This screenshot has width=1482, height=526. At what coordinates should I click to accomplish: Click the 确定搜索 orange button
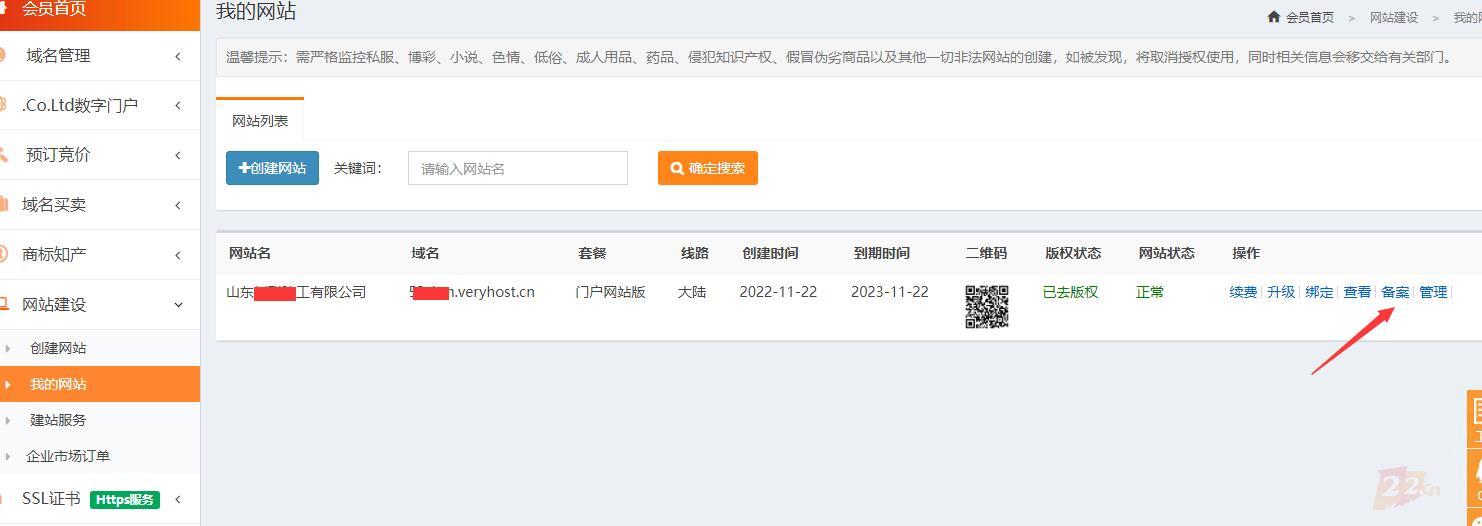click(708, 168)
